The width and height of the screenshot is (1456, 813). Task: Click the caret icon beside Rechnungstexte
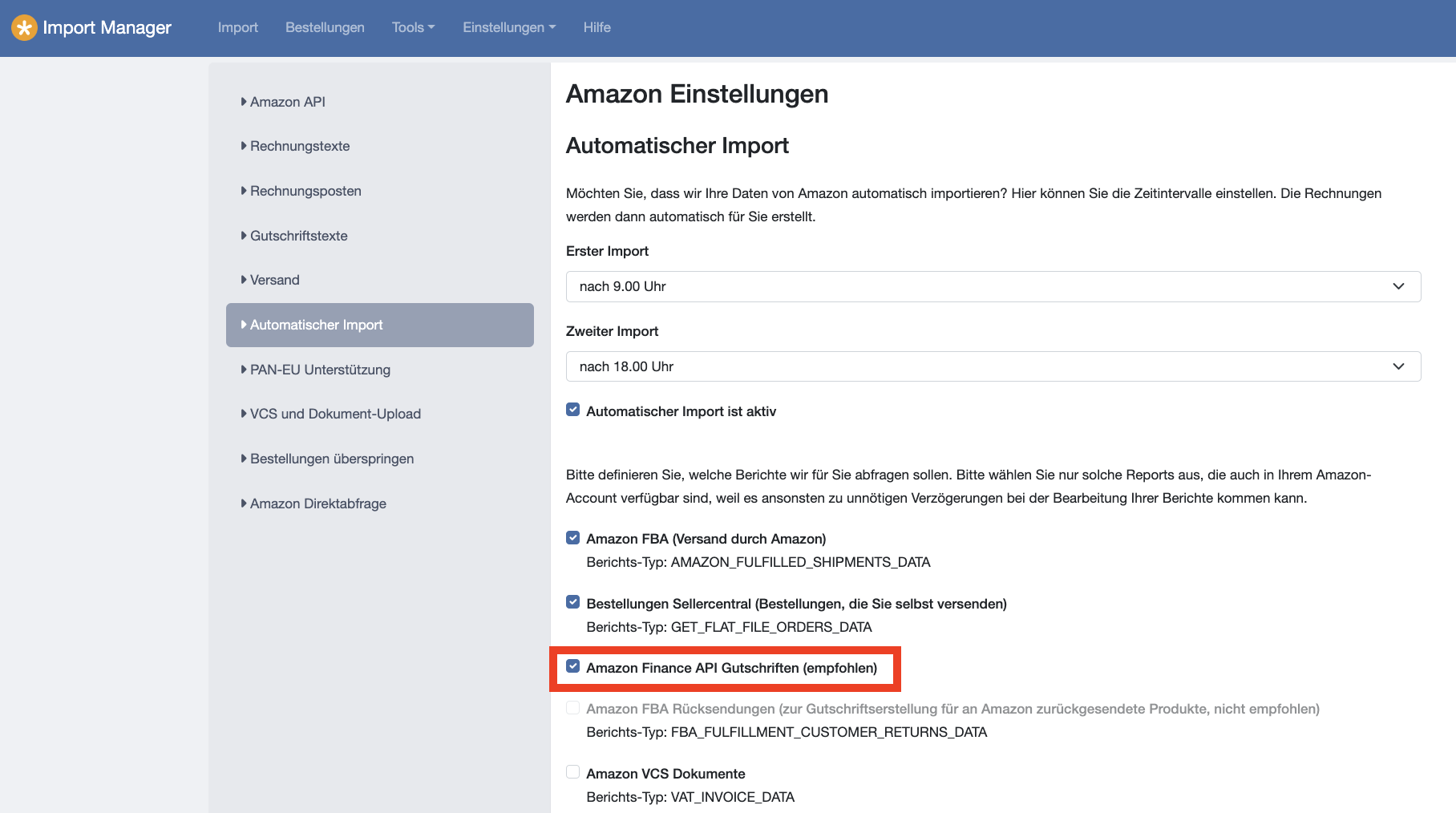[x=244, y=146]
